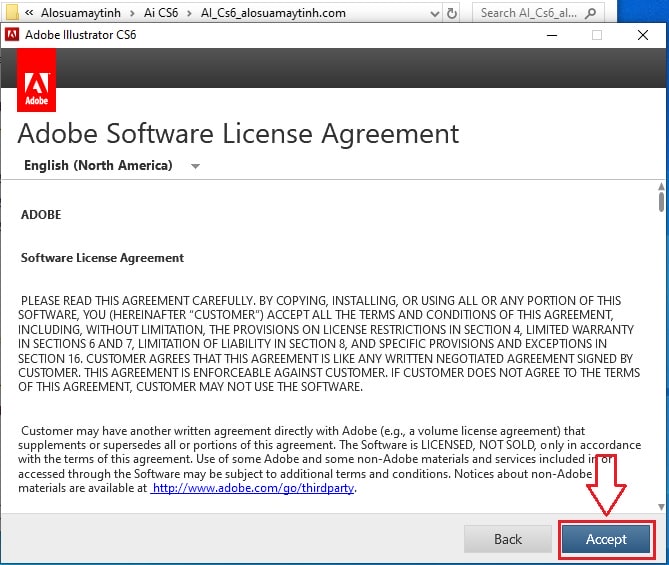Click the license agreement scrollbar thumb
Screen dimensions: 669x565
click(661, 201)
